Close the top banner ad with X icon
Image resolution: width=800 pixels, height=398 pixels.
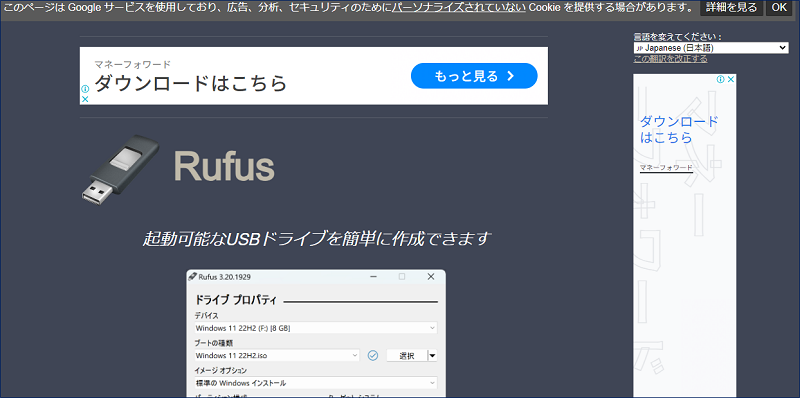[85, 99]
